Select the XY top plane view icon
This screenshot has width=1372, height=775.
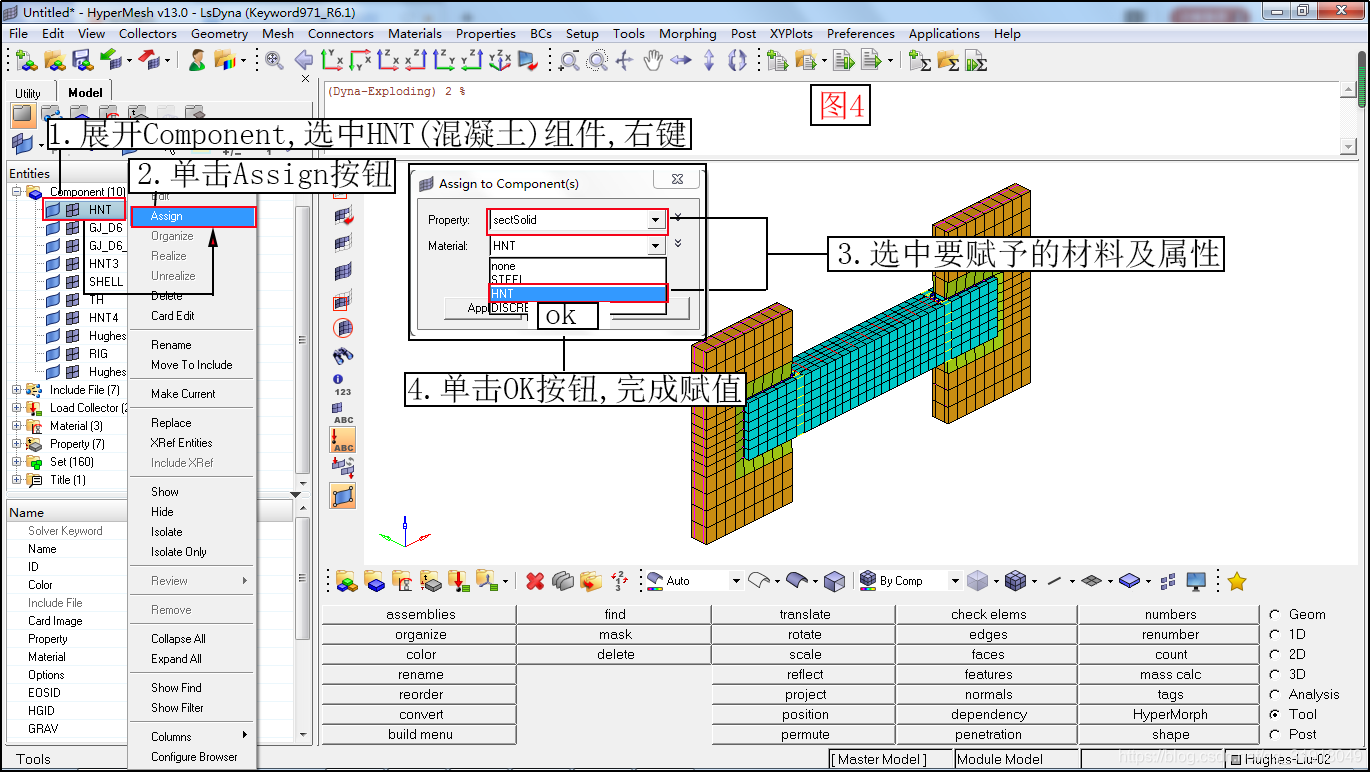332,61
